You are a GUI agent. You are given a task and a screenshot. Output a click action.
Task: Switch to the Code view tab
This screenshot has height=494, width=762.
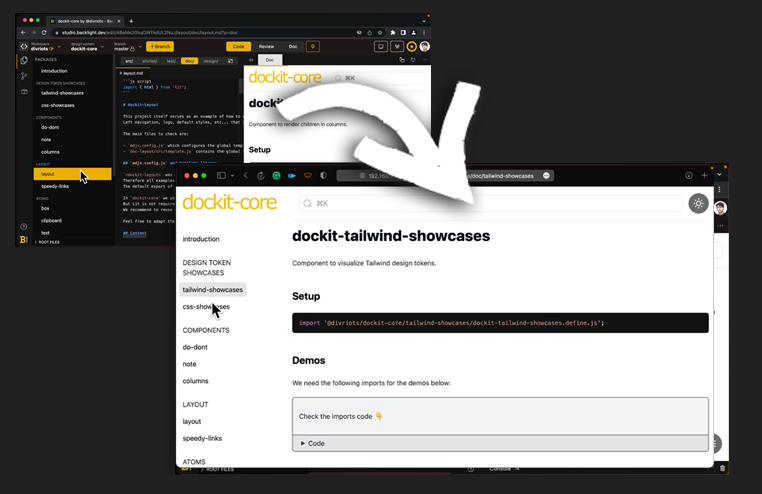point(238,46)
